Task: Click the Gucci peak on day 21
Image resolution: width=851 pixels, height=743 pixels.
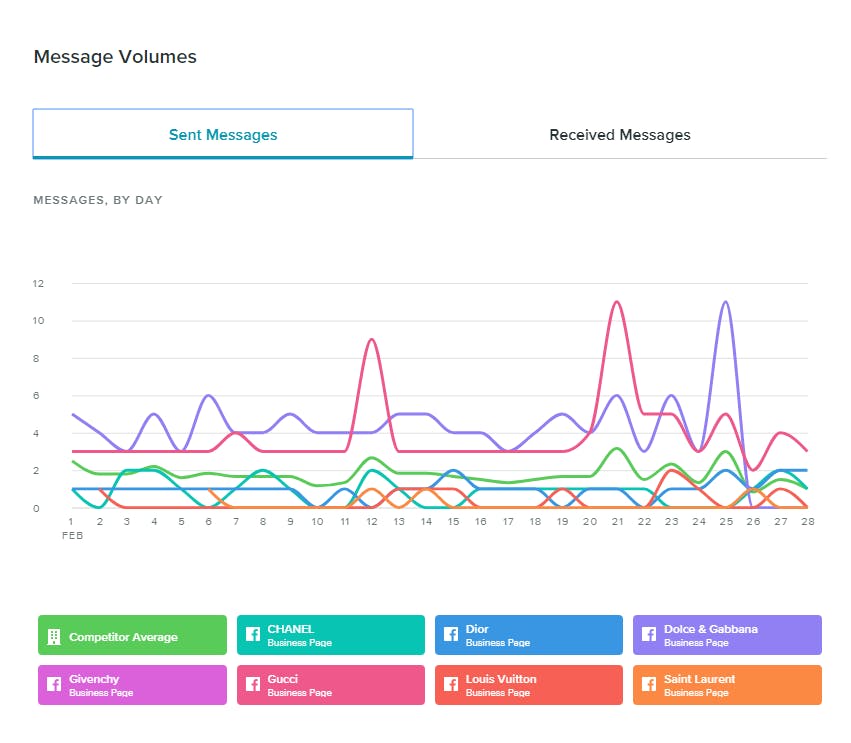Action: [617, 302]
